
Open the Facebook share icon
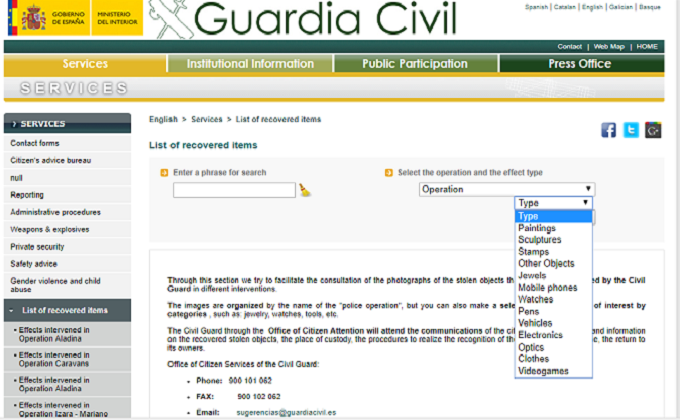click(608, 130)
